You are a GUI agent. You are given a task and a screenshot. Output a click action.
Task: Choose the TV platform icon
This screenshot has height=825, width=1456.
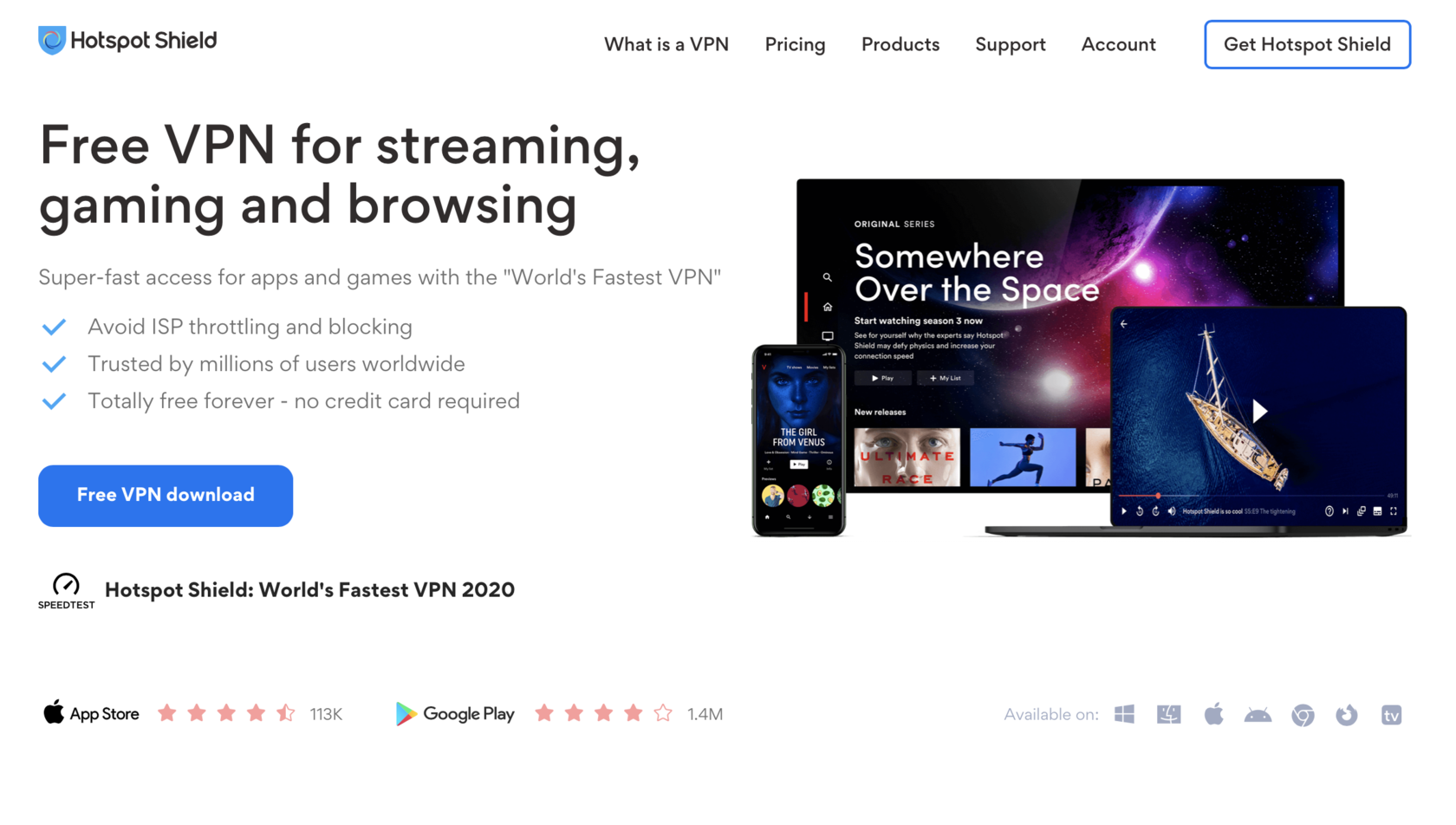1391,715
